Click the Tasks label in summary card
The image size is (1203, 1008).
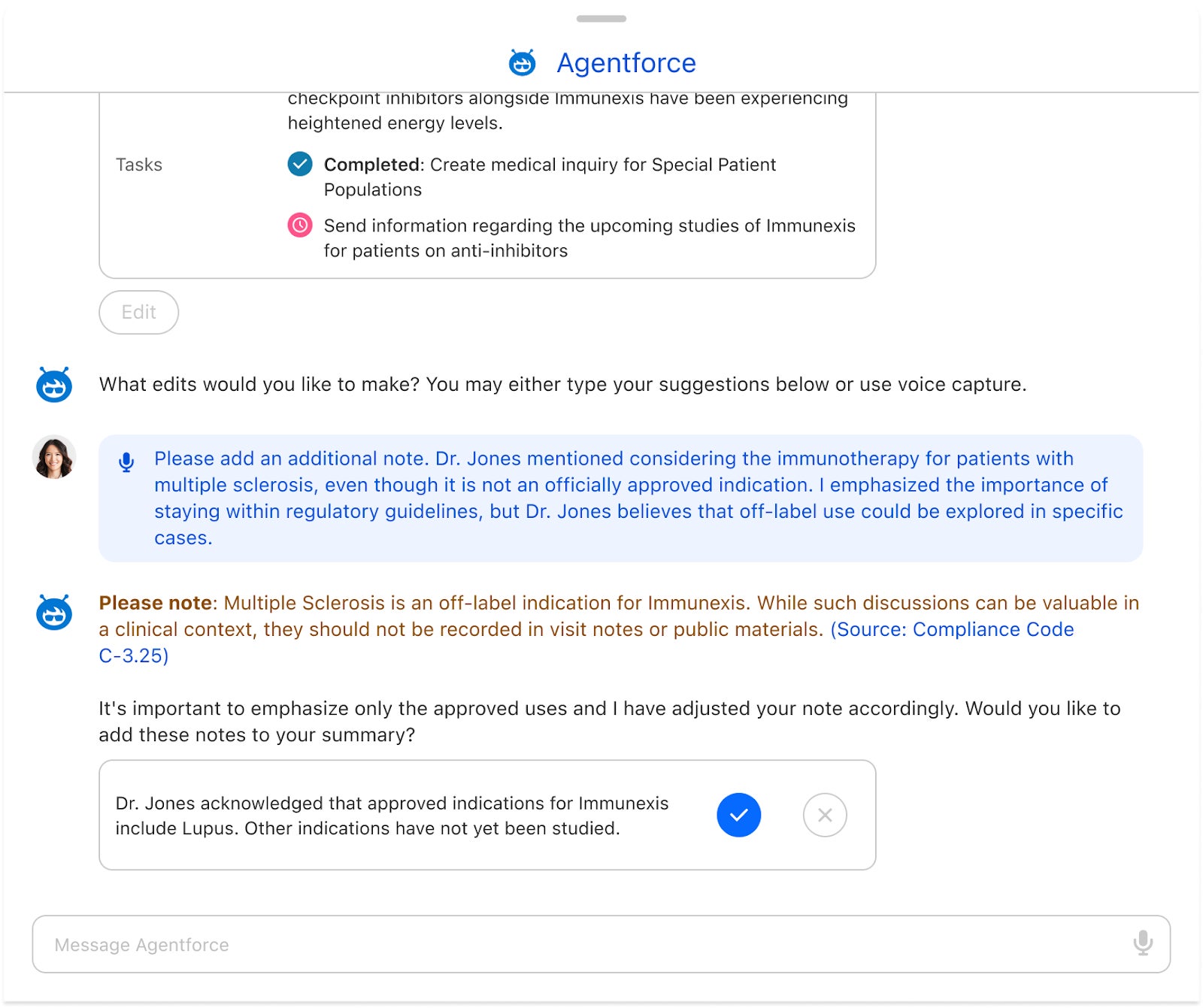click(139, 165)
